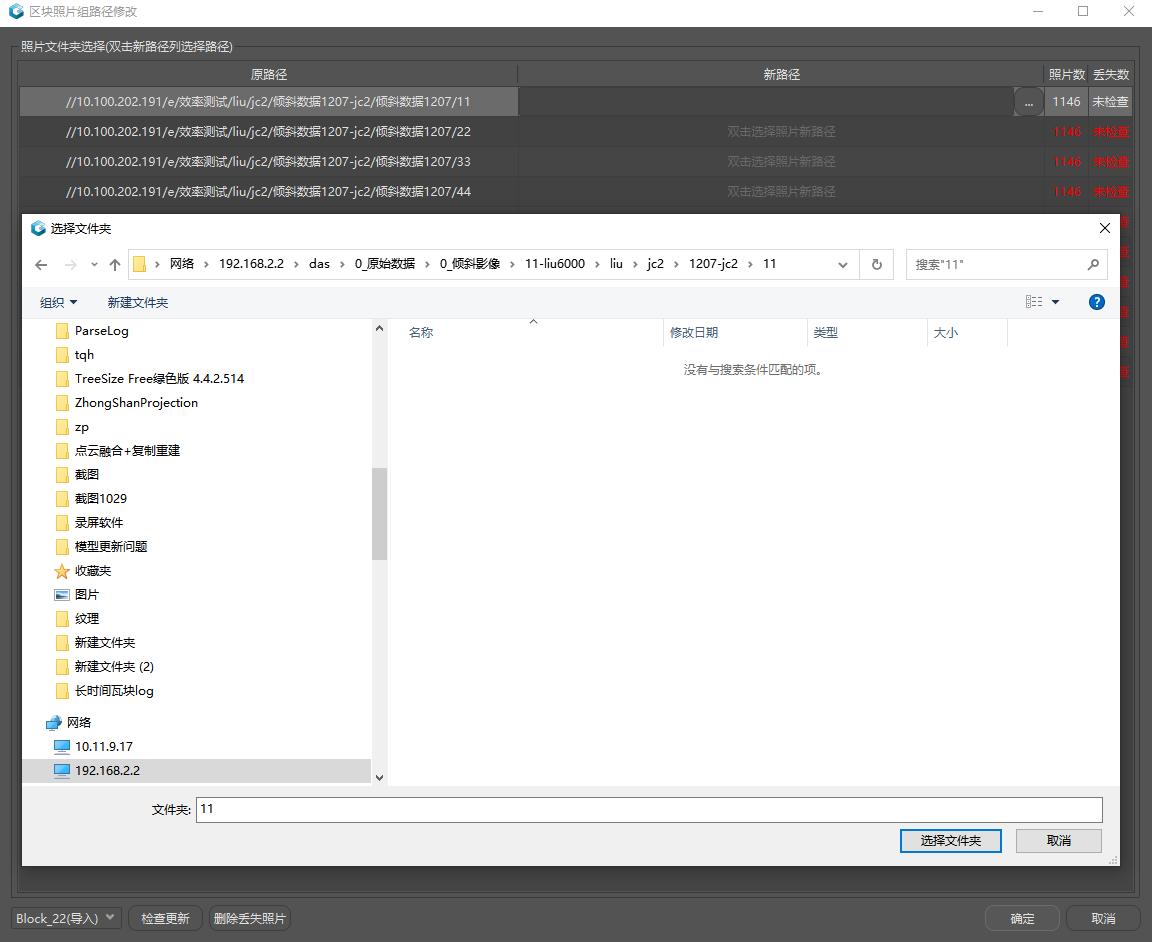Open the 收藏夹 favorites item
The image size is (1152, 942).
[x=93, y=571]
